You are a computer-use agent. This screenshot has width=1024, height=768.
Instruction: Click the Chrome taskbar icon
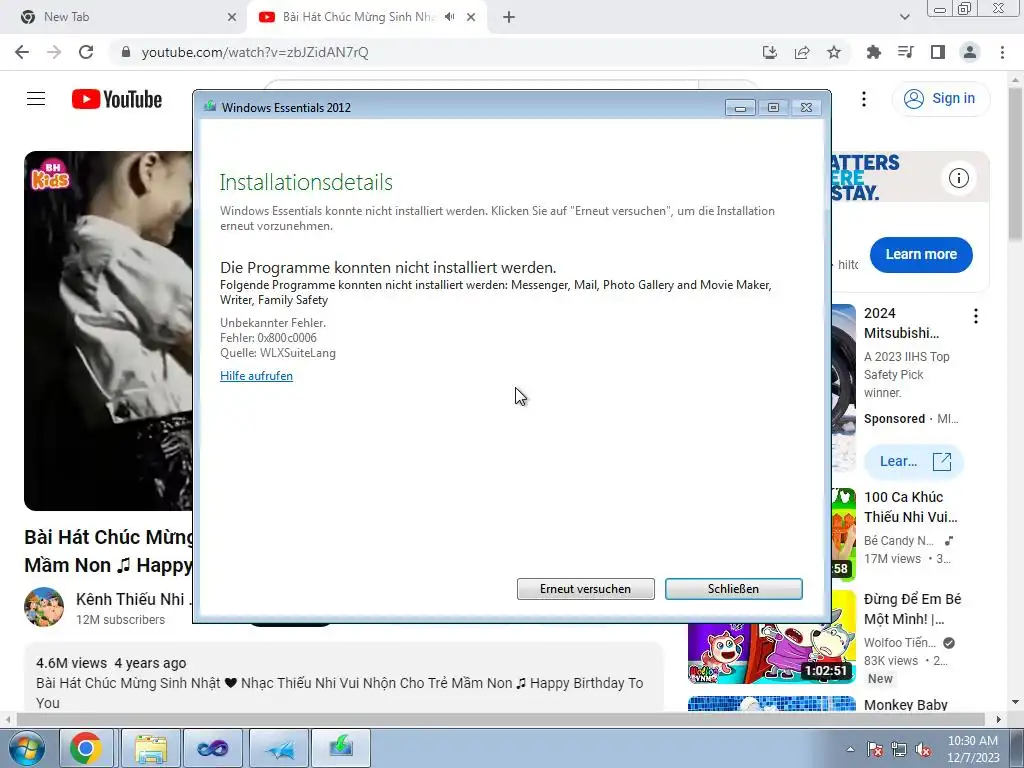point(86,748)
